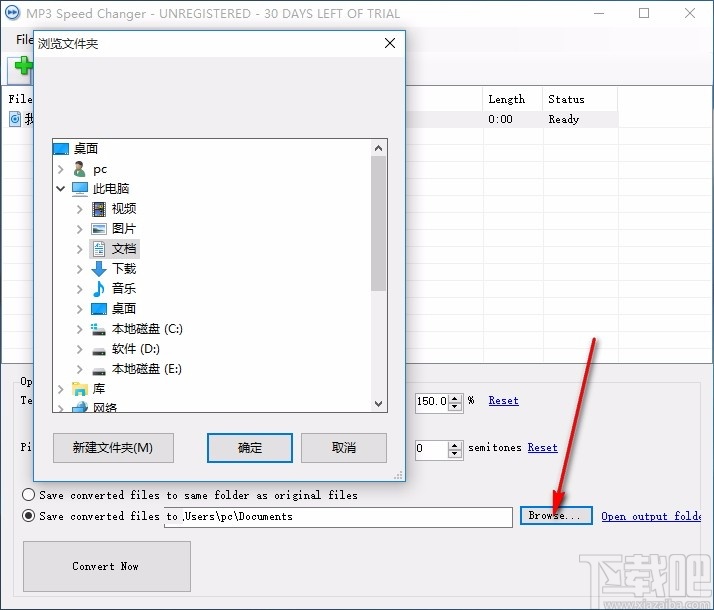Expand the 本地磁盘 (E:) drive
This screenshot has height=610, width=714.
point(80,369)
